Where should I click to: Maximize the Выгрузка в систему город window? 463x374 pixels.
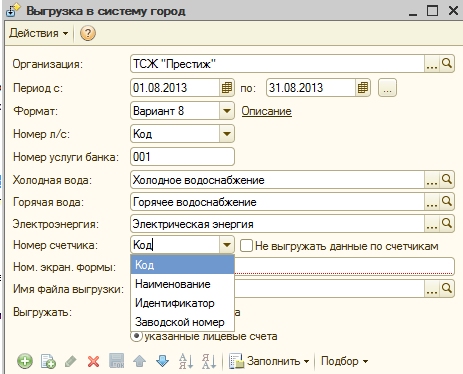coord(433,11)
